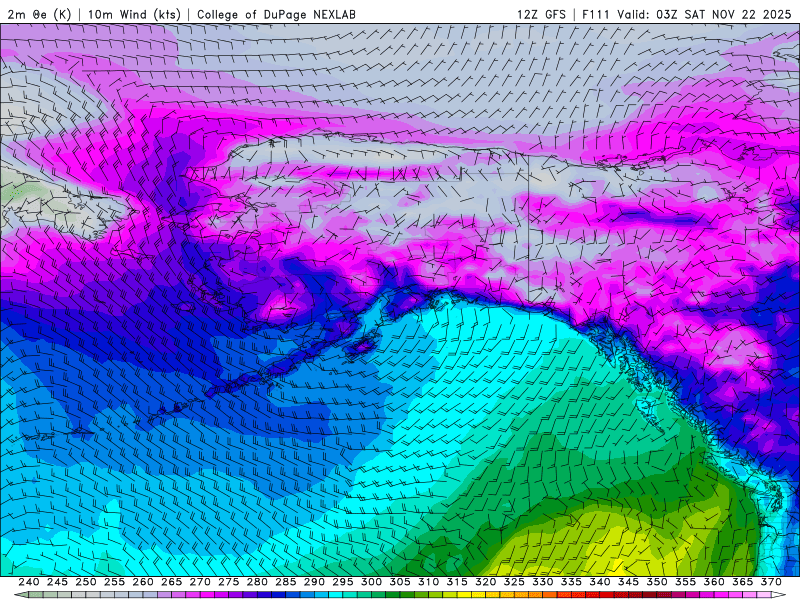Click the 355 value on color scale

click(686, 582)
